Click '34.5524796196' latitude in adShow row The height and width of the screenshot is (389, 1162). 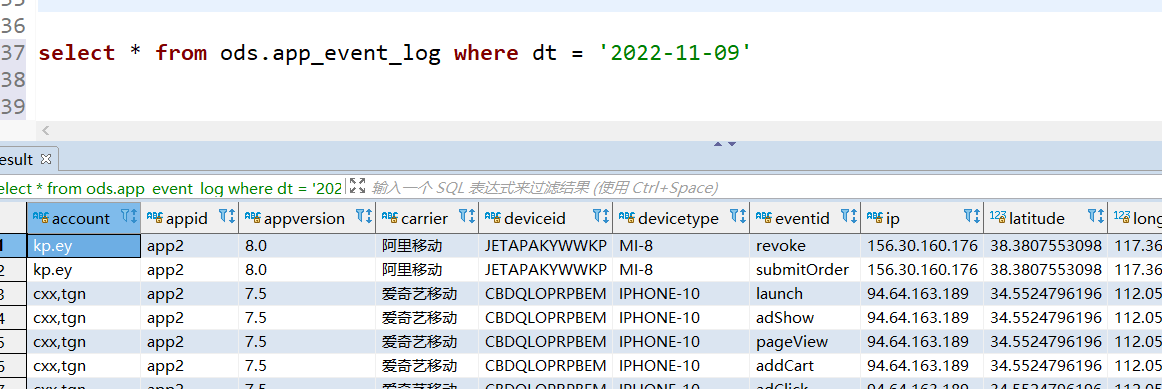coord(1046,318)
